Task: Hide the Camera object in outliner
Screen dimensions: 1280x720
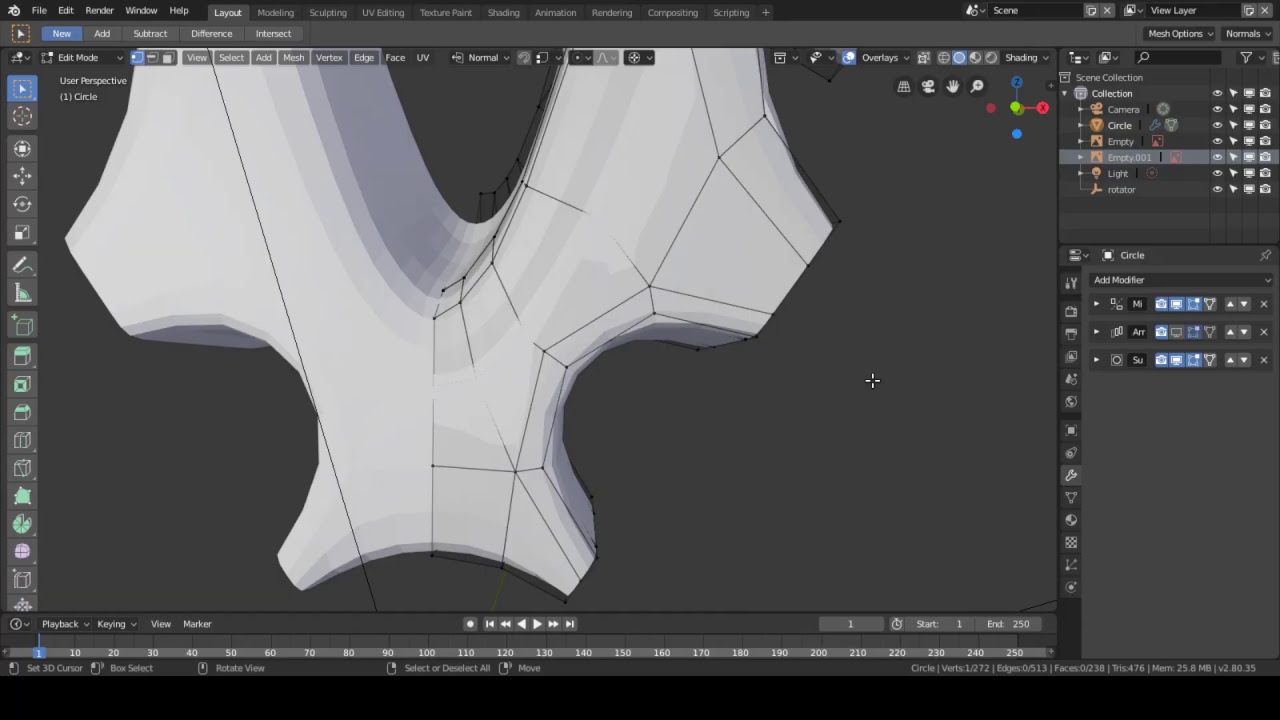Action: [x=1217, y=109]
